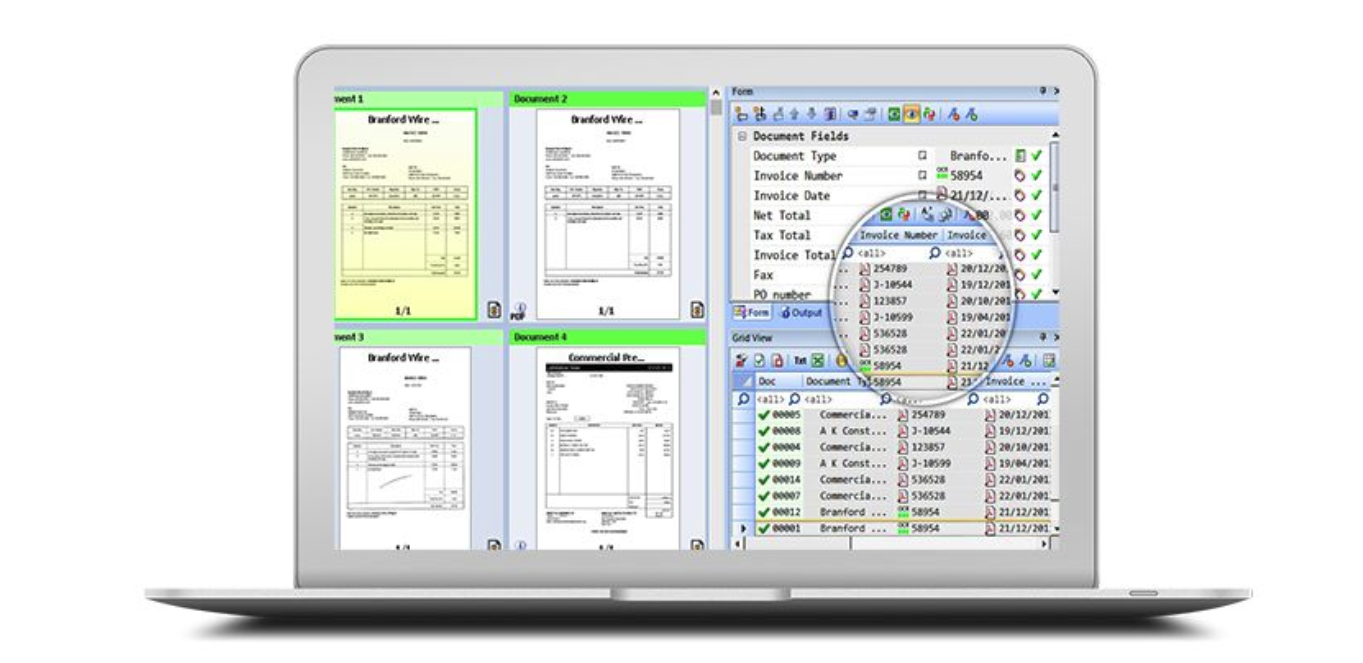Select the Document 4 header bar
The image size is (1363, 663).
608,337
